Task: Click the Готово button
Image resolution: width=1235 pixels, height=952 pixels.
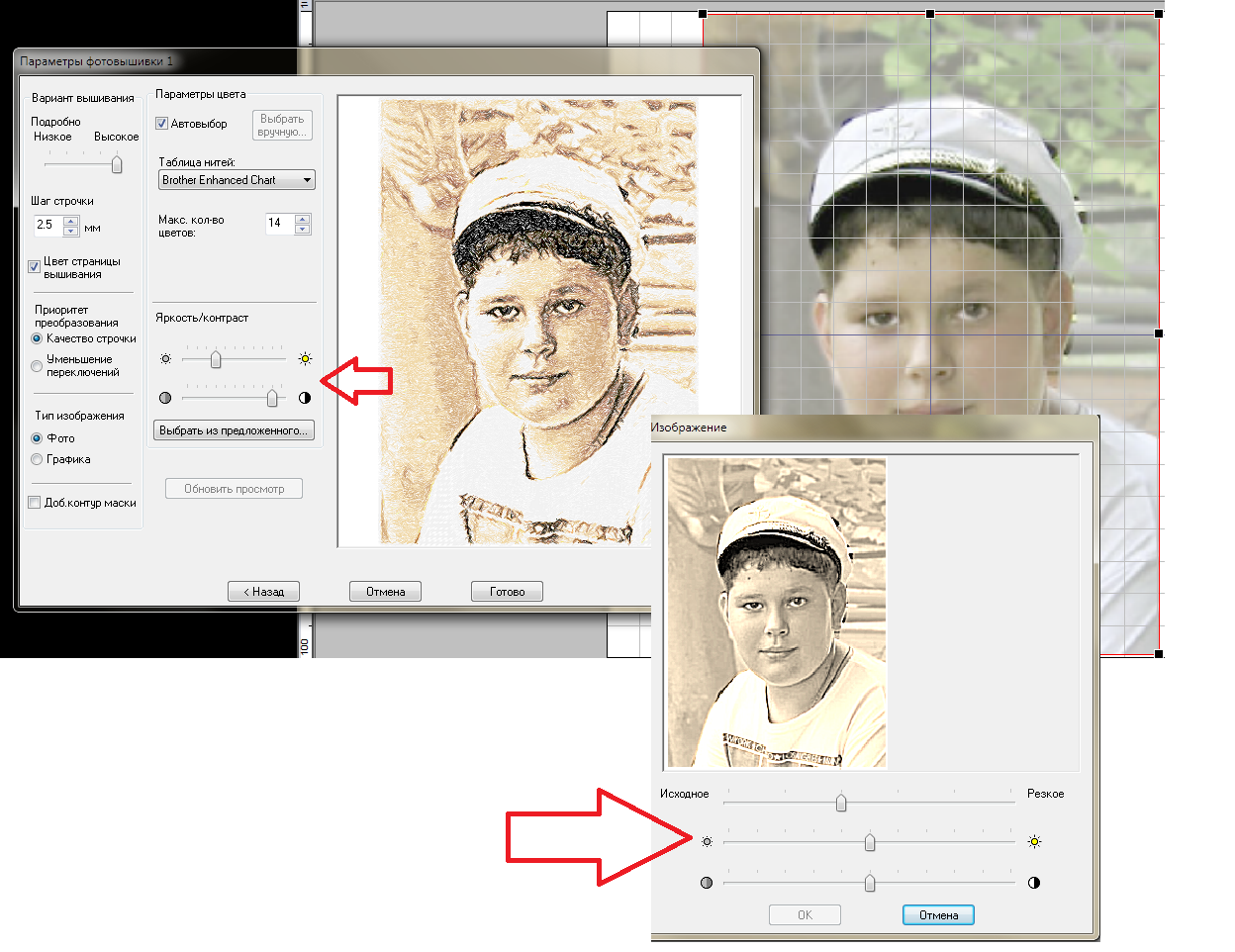Action: [x=507, y=592]
